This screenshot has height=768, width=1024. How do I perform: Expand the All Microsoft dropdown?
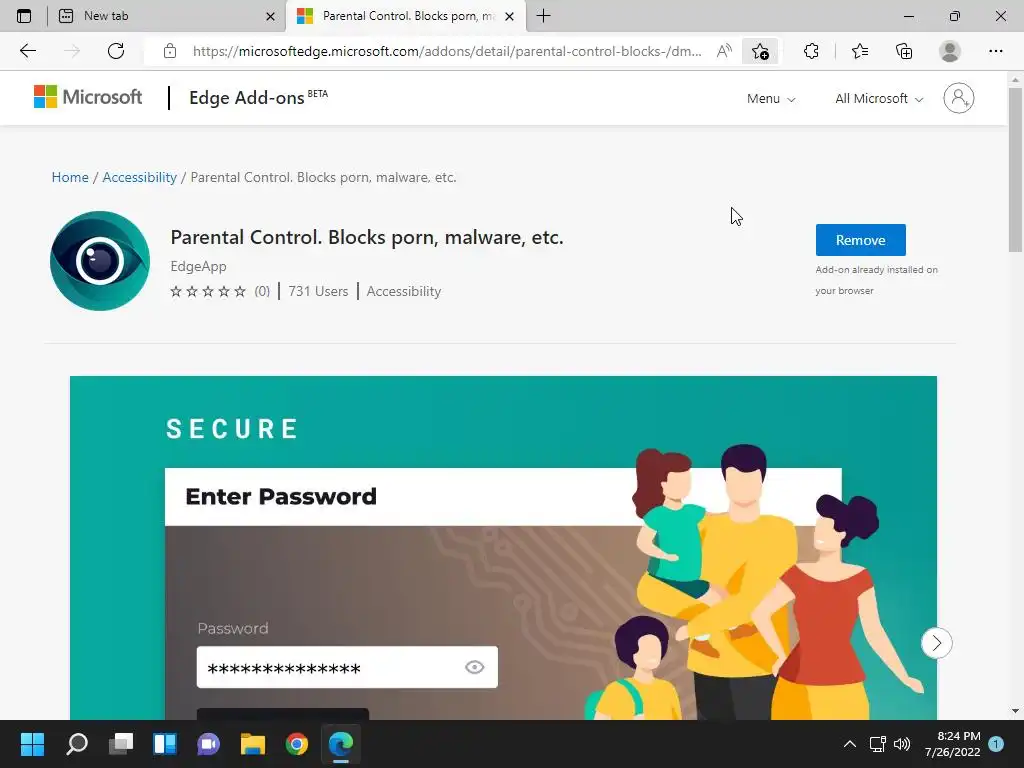(x=878, y=99)
